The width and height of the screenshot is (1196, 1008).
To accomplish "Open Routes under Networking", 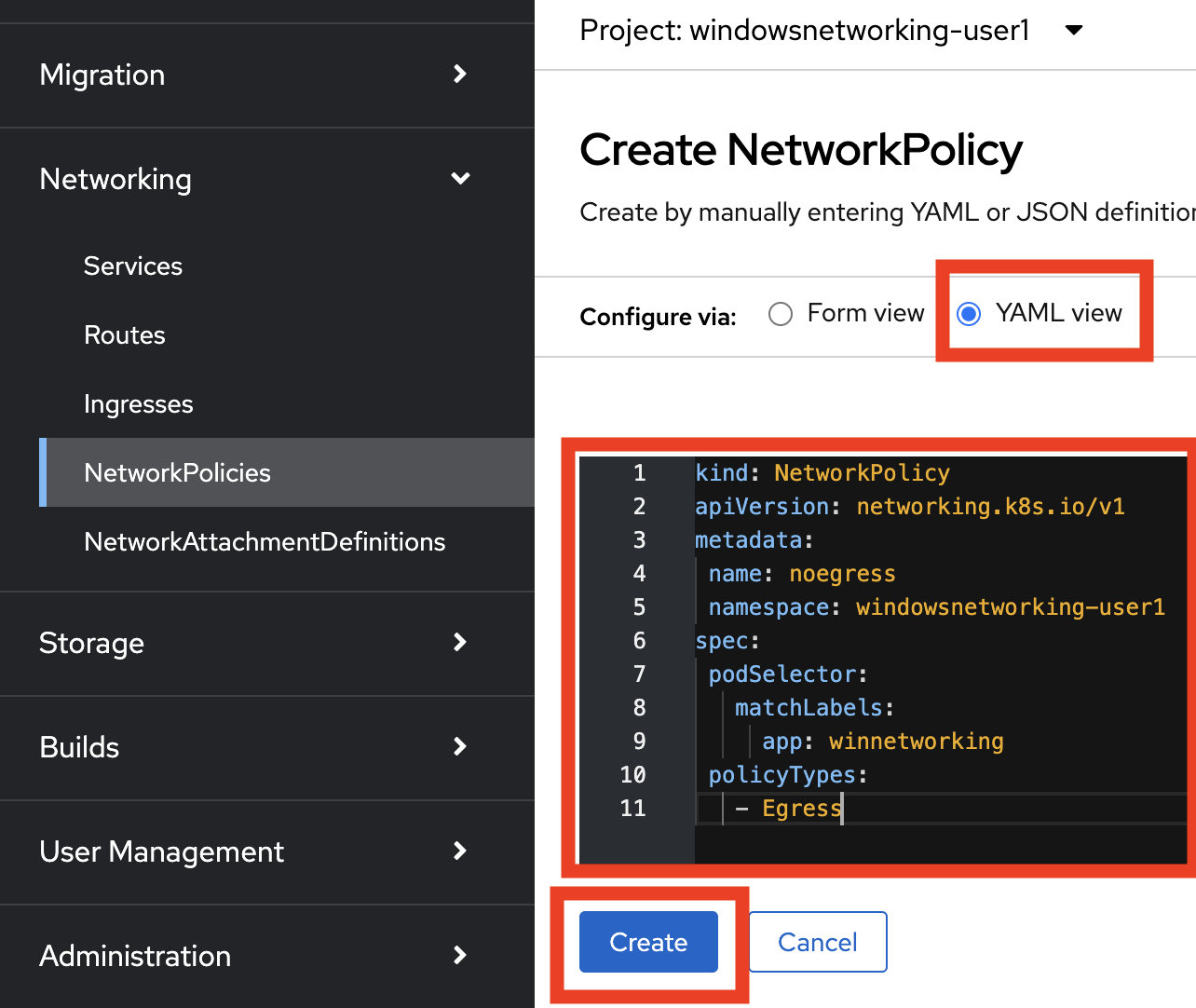I will [125, 335].
